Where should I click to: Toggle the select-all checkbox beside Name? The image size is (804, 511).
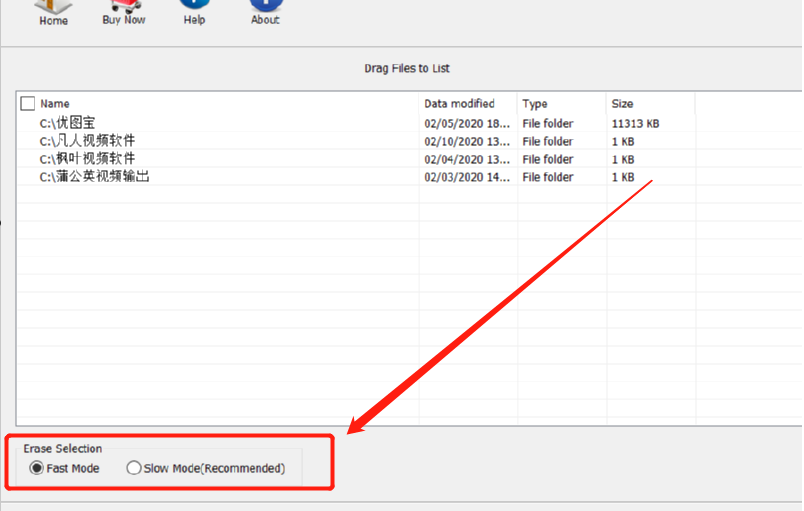pyautogui.click(x=27, y=103)
